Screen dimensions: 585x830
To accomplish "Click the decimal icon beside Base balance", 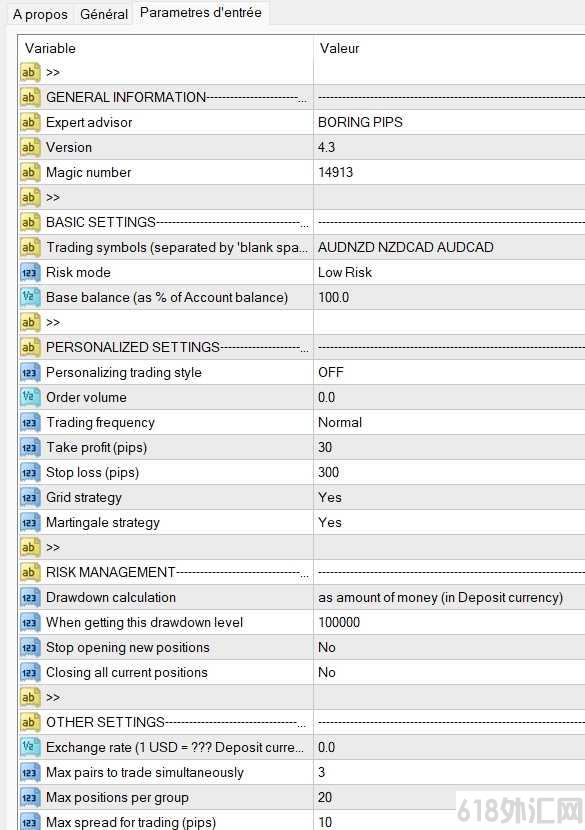I will (x=30, y=297).
